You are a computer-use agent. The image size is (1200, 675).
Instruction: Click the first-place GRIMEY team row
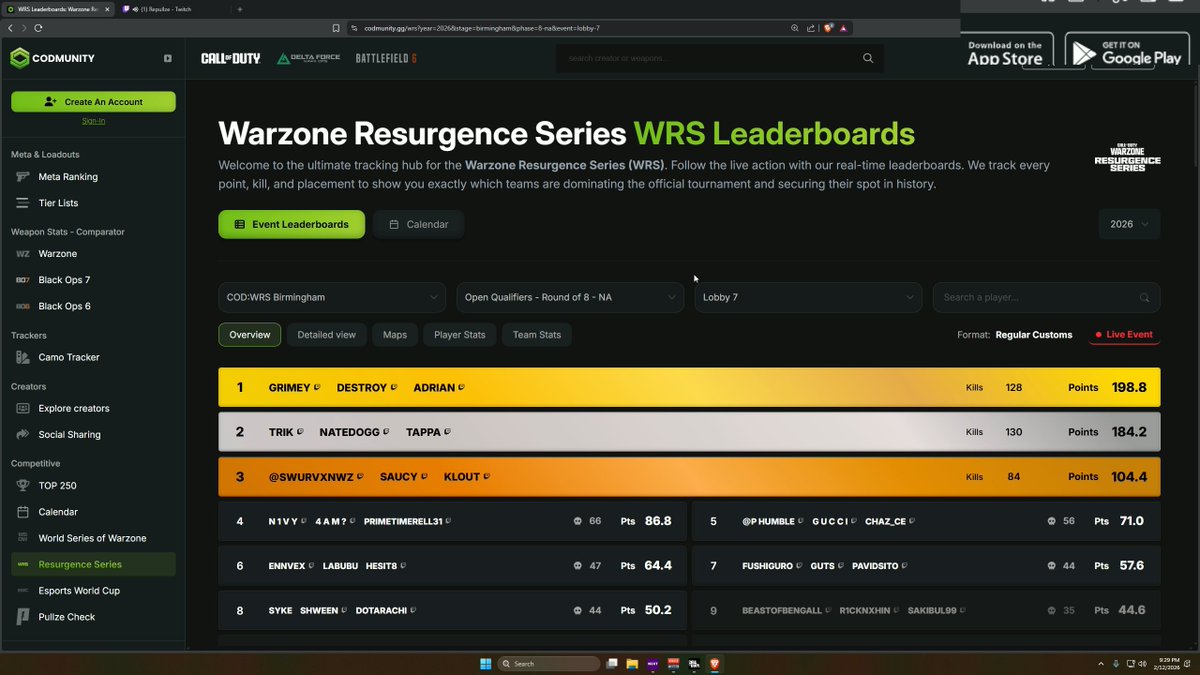click(690, 387)
